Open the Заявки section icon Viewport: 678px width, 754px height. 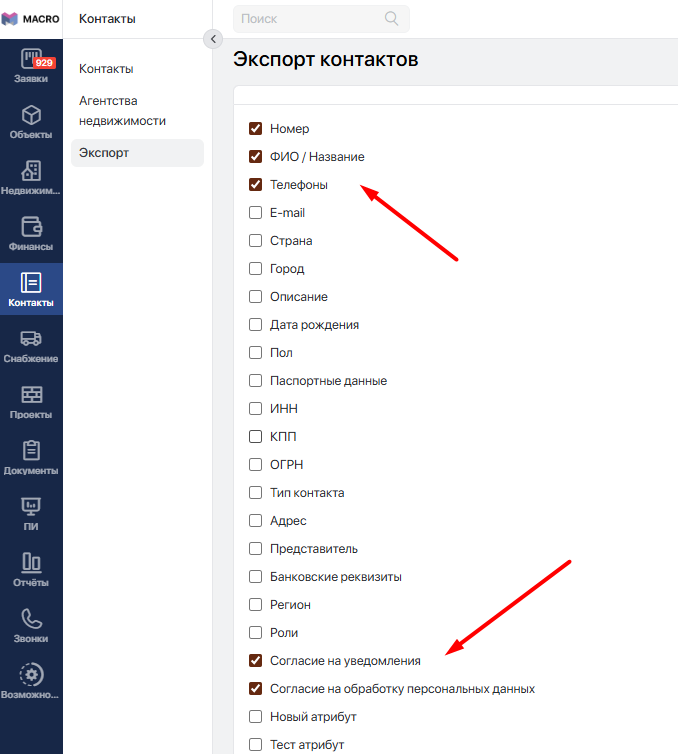(x=31, y=59)
